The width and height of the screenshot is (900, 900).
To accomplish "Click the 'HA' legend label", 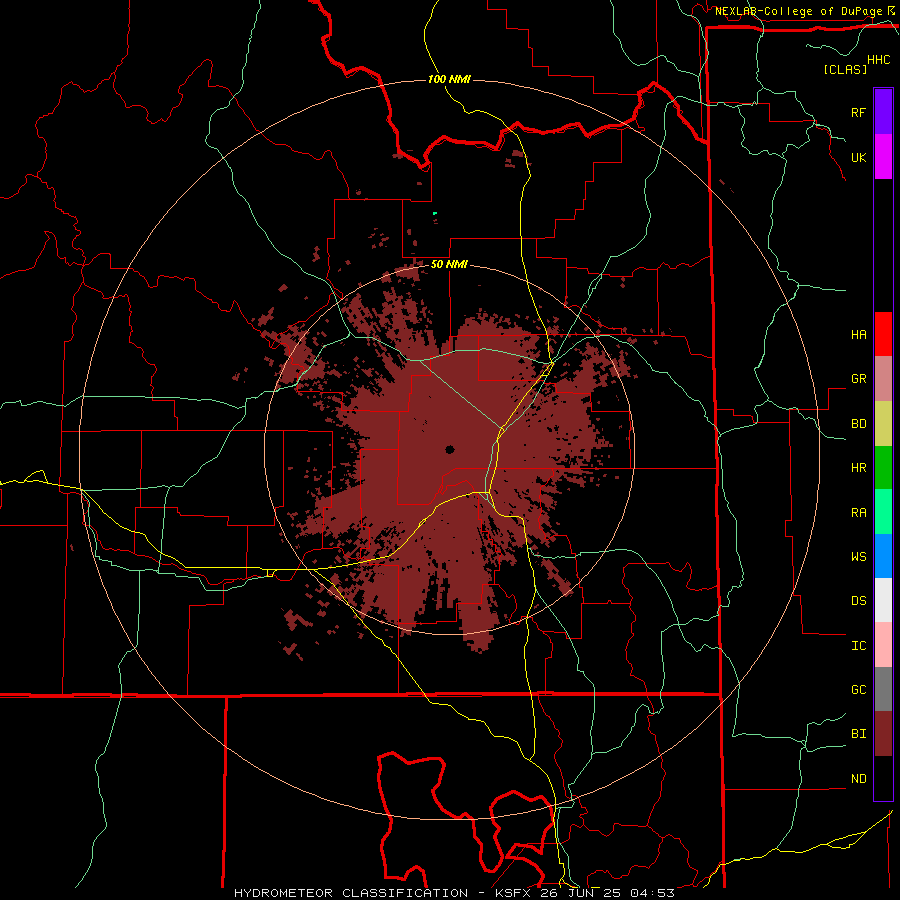I will pos(858,335).
